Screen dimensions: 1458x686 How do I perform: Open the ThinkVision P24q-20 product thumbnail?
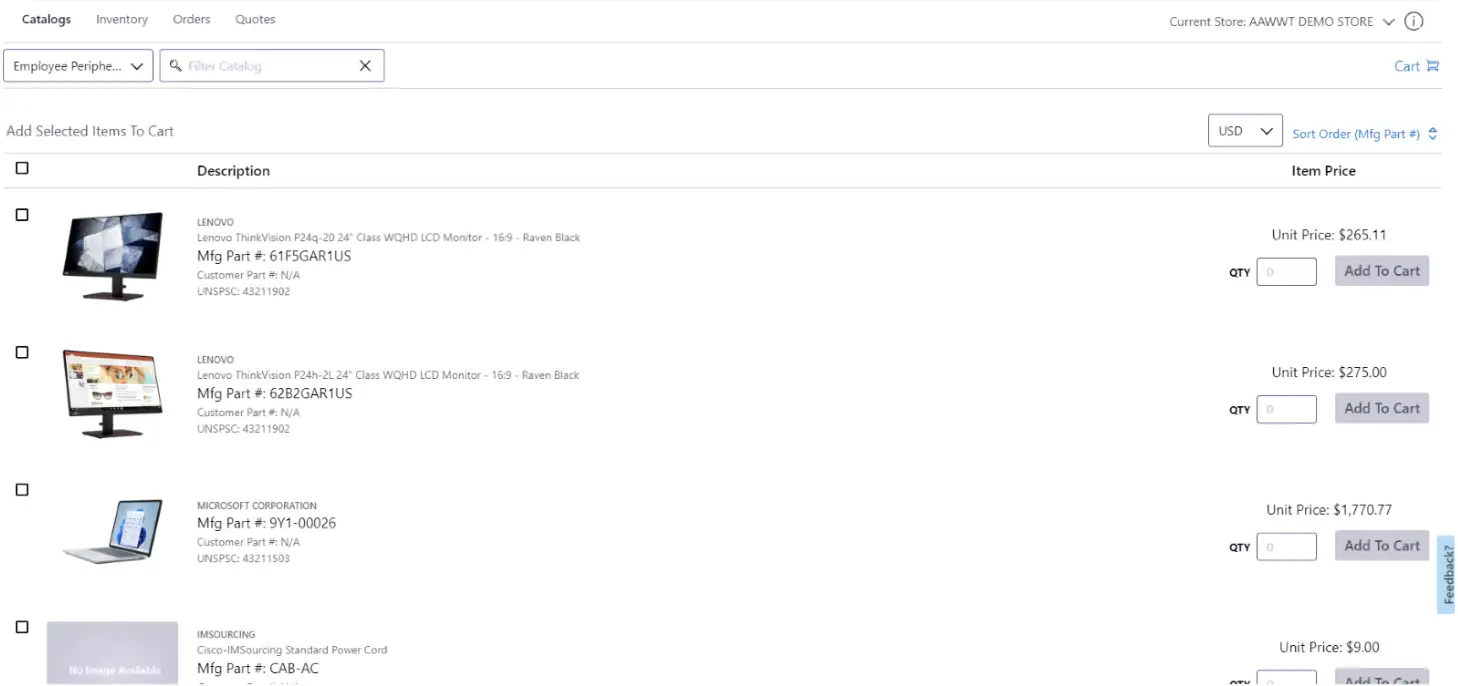[113, 256]
